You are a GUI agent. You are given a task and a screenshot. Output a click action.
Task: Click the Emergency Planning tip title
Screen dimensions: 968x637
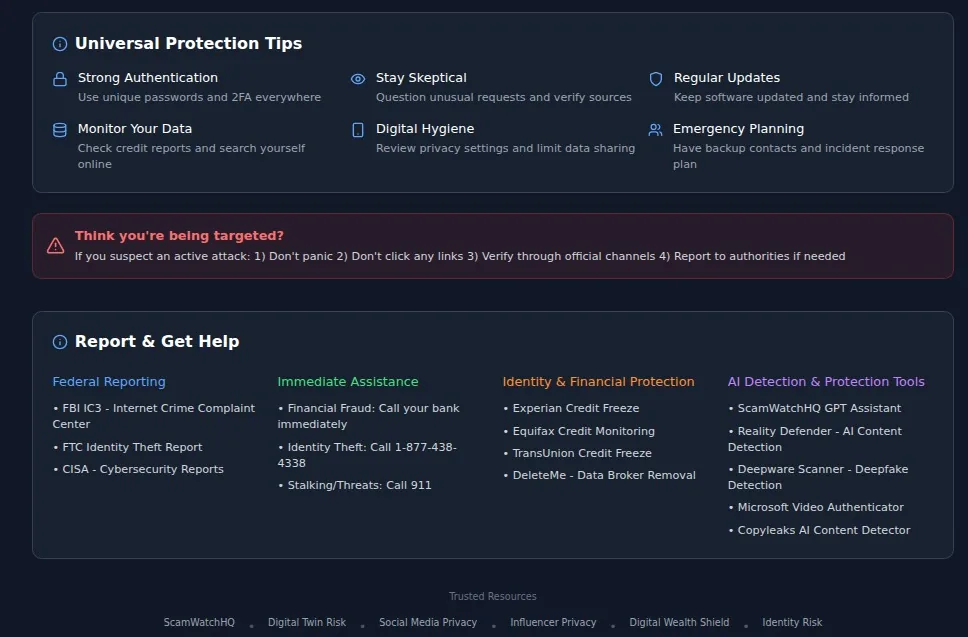pyautogui.click(x=738, y=129)
